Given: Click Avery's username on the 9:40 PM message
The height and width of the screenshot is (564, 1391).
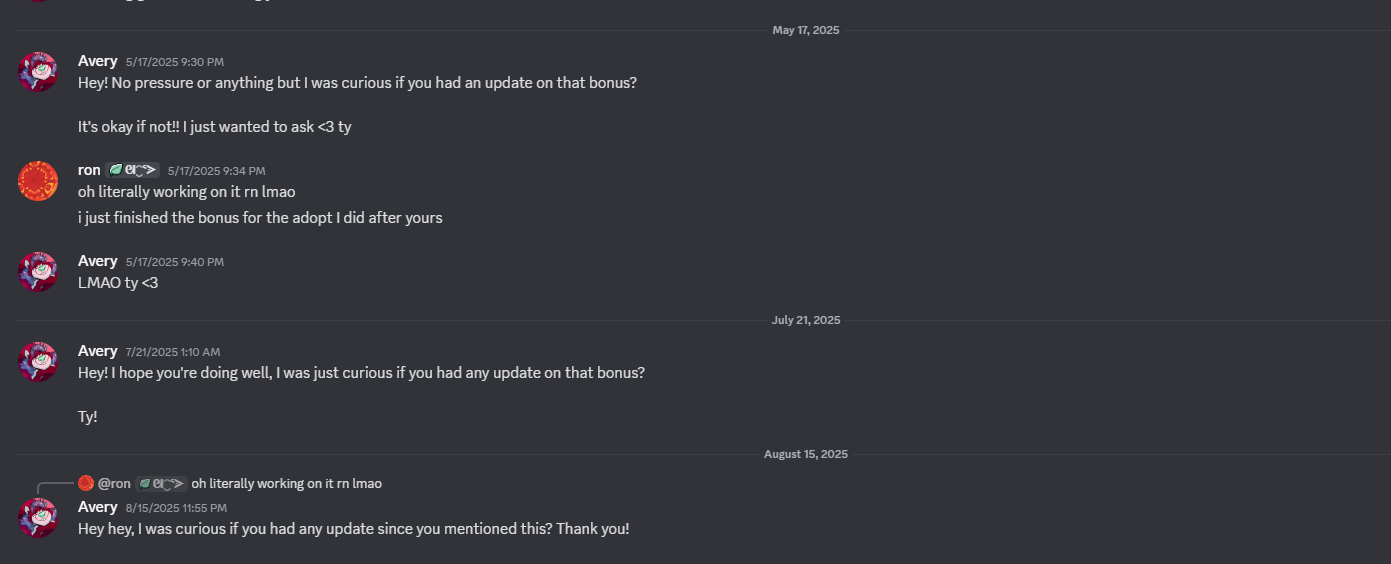Looking at the screenshot, I should tap(97, 261).
